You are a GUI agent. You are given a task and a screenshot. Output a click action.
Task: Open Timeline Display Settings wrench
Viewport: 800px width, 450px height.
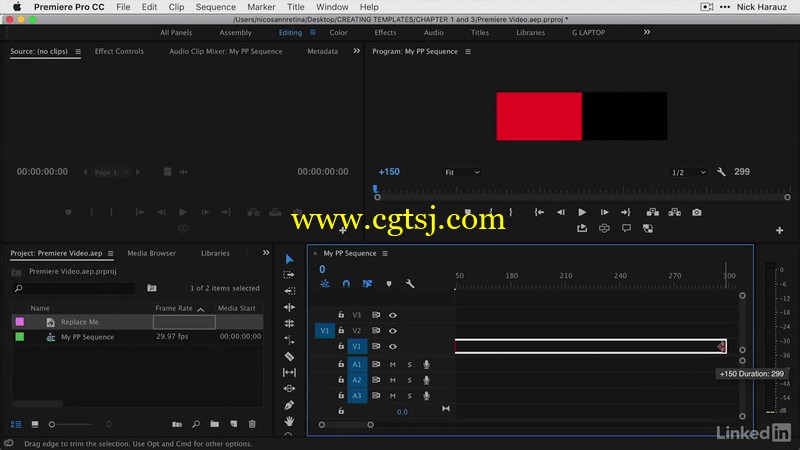point(410,284)
